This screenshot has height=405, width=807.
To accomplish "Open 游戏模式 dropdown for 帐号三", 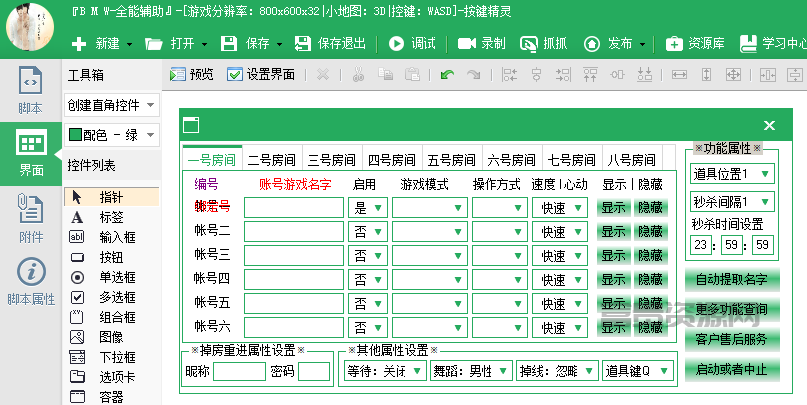I will coord(430,256).
